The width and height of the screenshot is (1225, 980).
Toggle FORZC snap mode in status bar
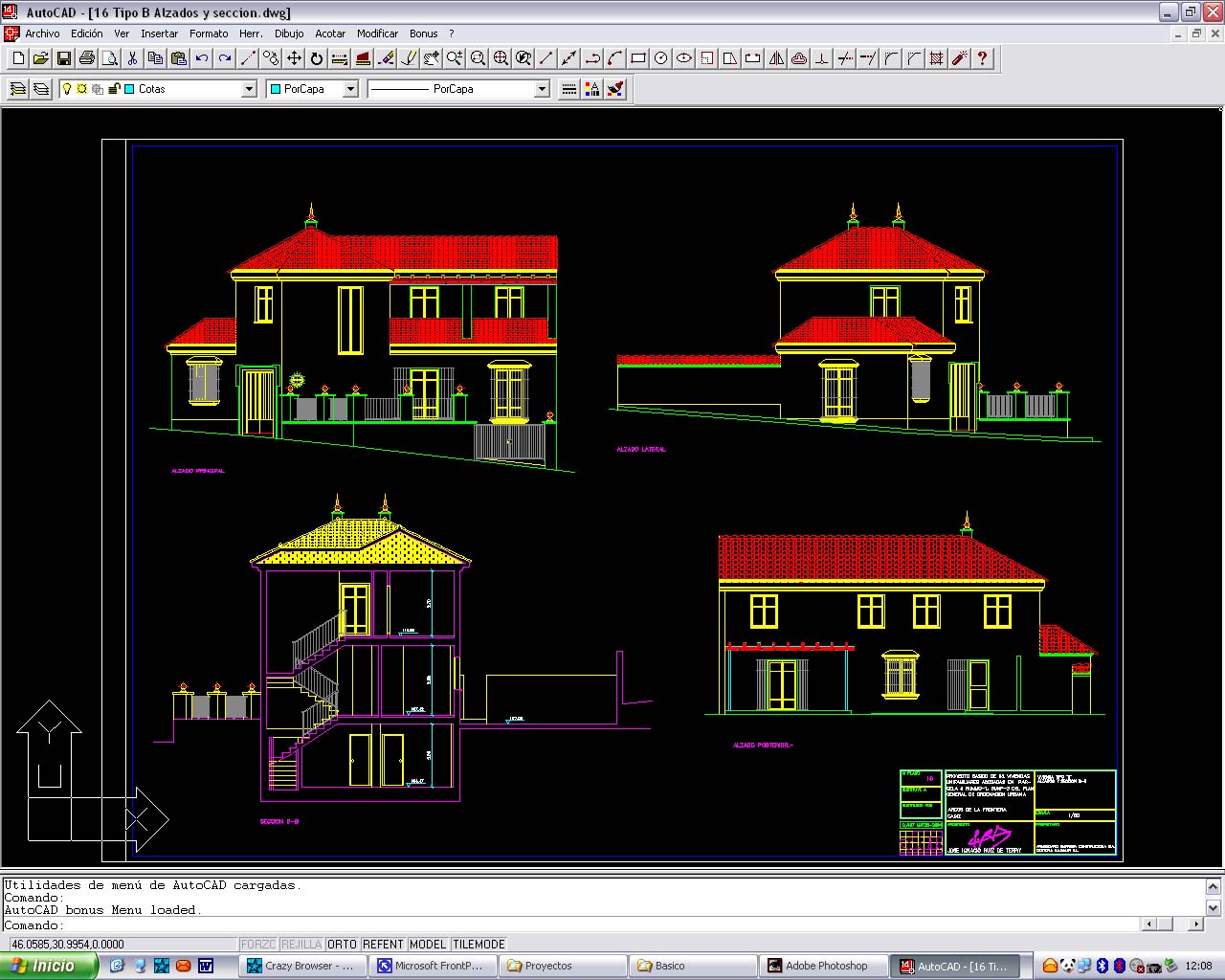point(258,945)
